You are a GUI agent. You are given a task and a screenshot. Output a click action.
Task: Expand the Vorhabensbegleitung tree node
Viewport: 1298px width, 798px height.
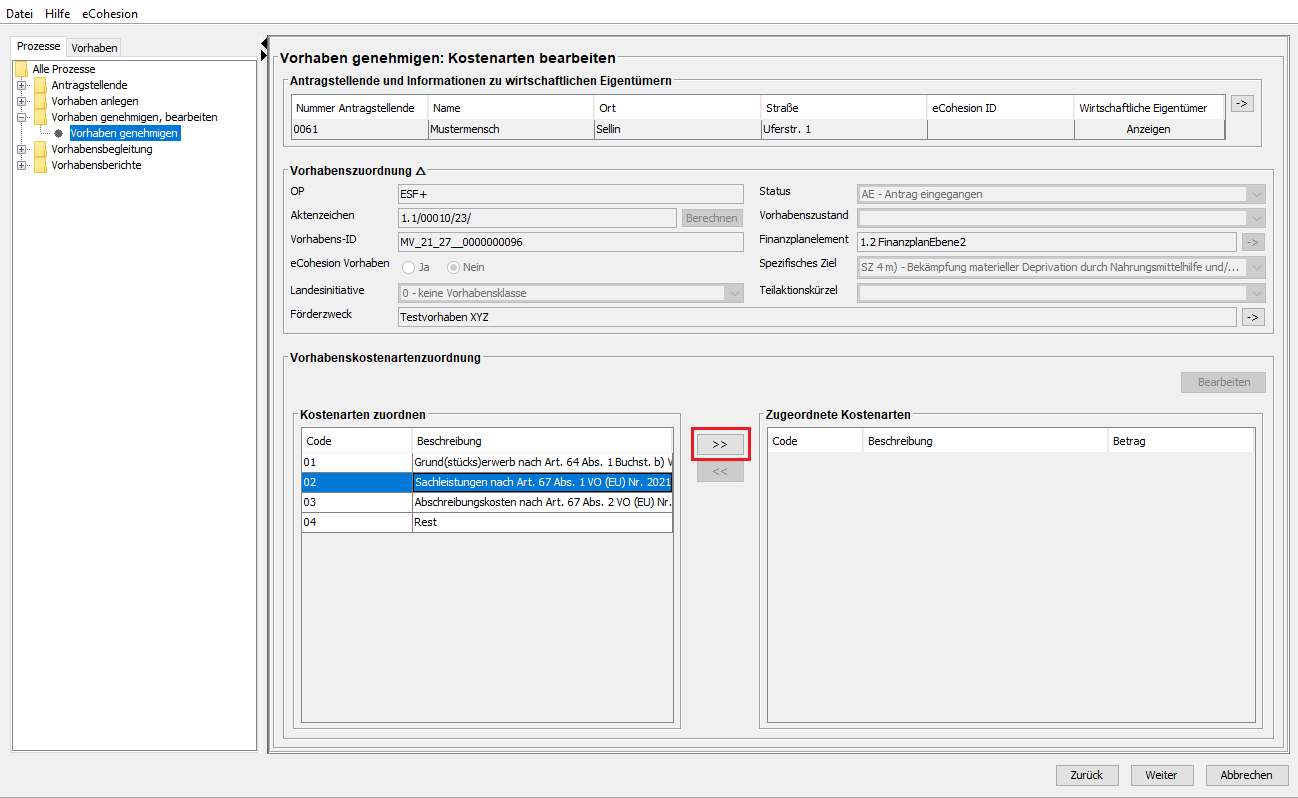[21, 149]
